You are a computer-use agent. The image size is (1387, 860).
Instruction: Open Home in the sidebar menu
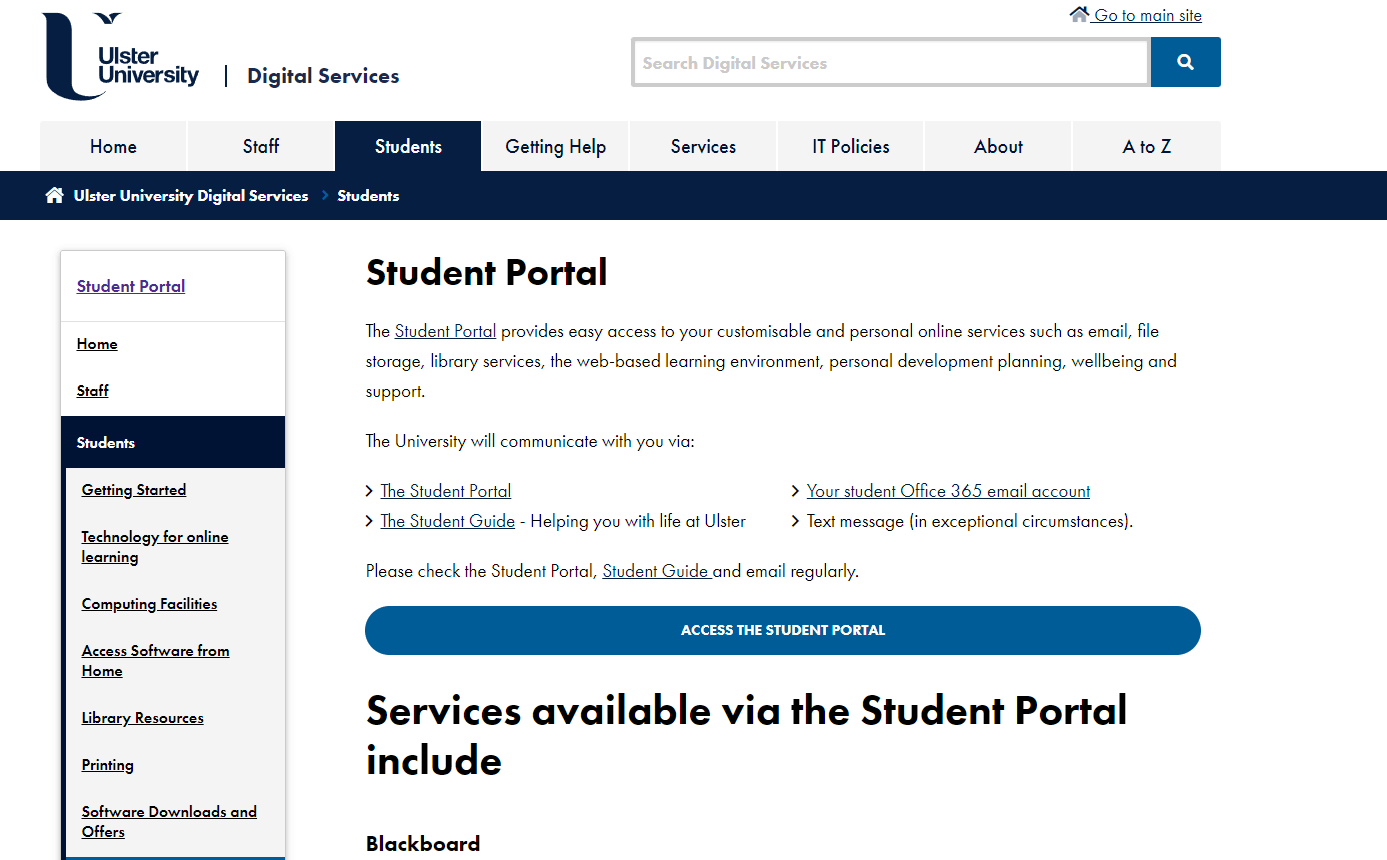(x=97, y=344)
